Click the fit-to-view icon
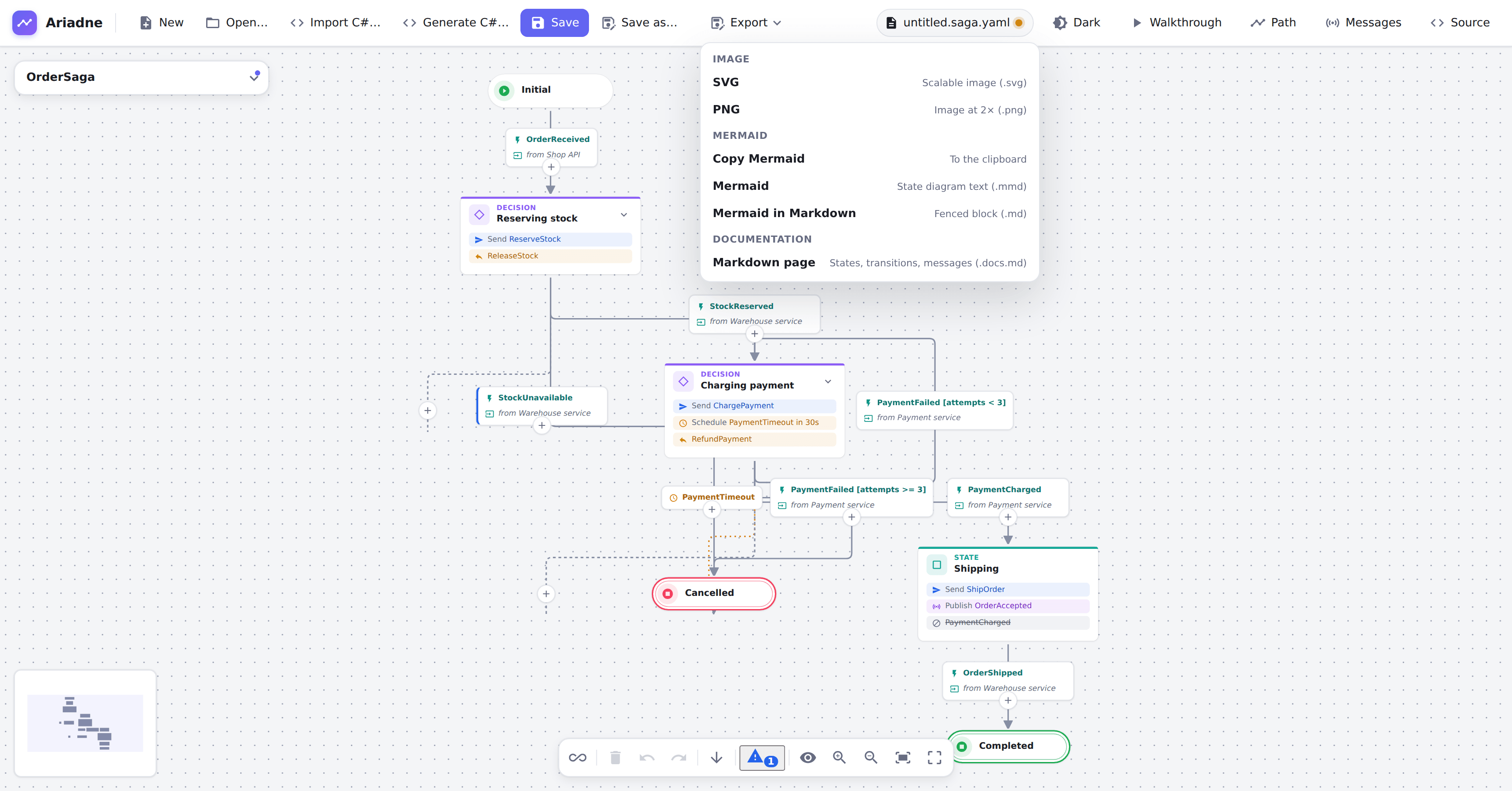 tap(903, 758)
